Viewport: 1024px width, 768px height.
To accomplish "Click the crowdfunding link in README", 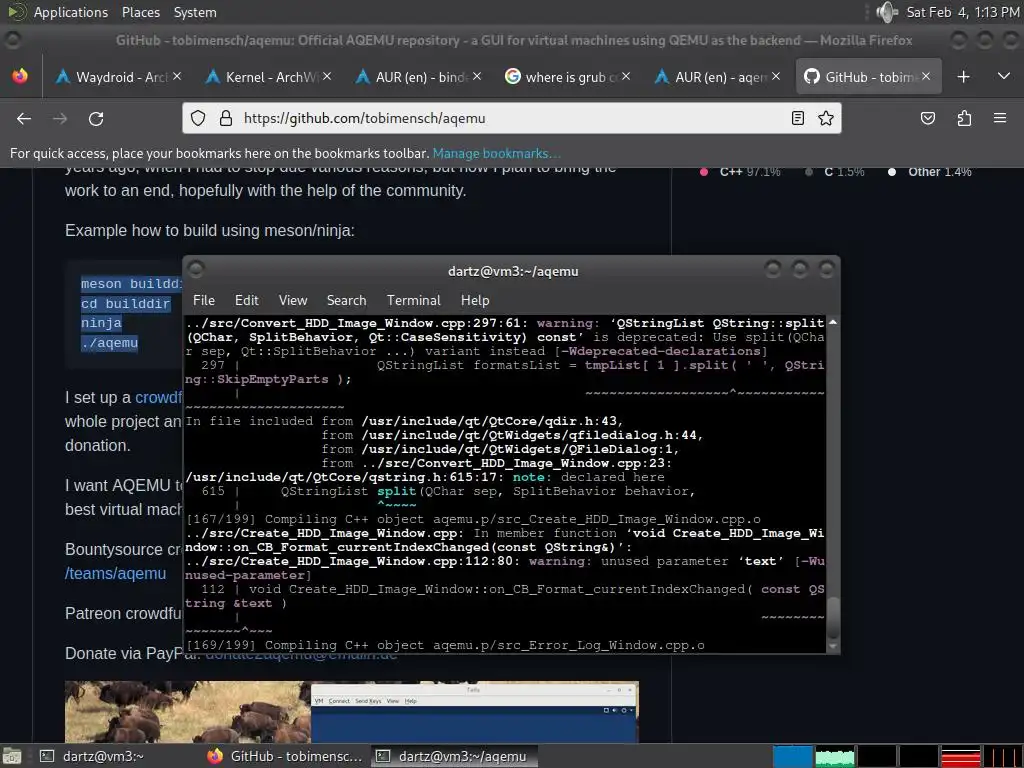I will (x=159, y=398).
